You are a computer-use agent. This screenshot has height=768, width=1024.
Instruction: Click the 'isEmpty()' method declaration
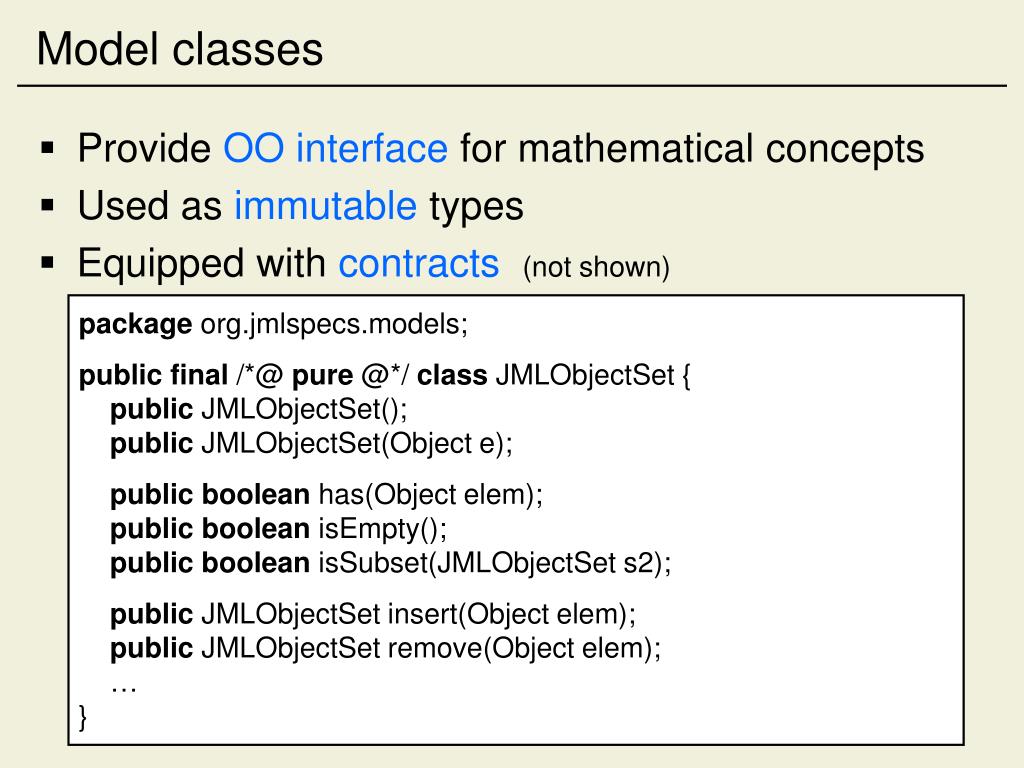click(x=383, y=529)
